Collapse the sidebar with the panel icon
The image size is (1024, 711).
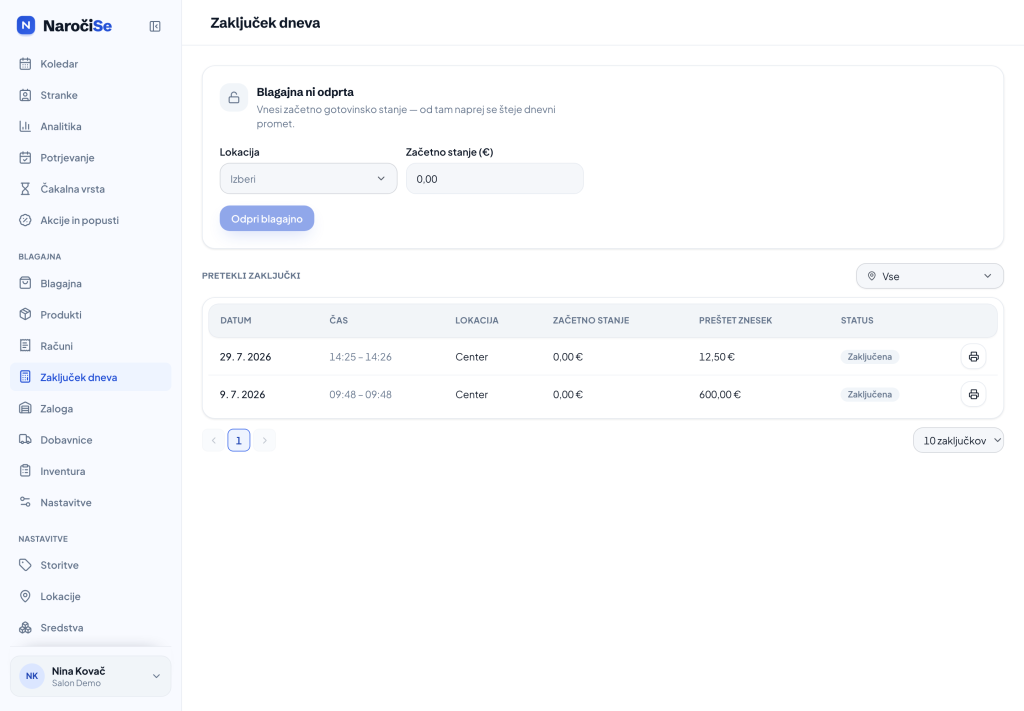pos(155,26)
